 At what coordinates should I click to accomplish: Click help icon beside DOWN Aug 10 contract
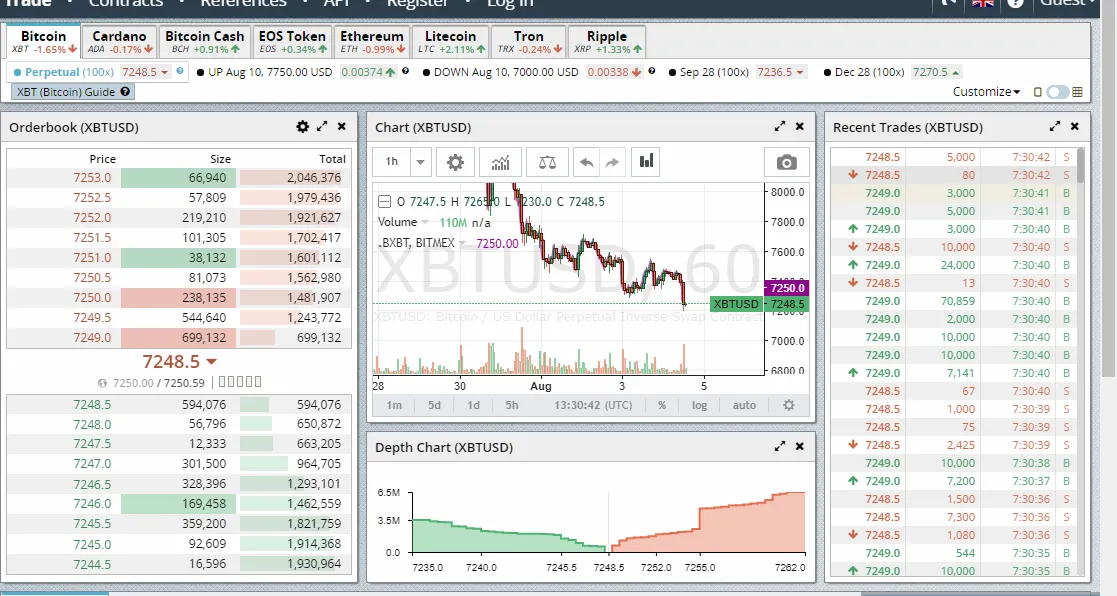point(651,70)
